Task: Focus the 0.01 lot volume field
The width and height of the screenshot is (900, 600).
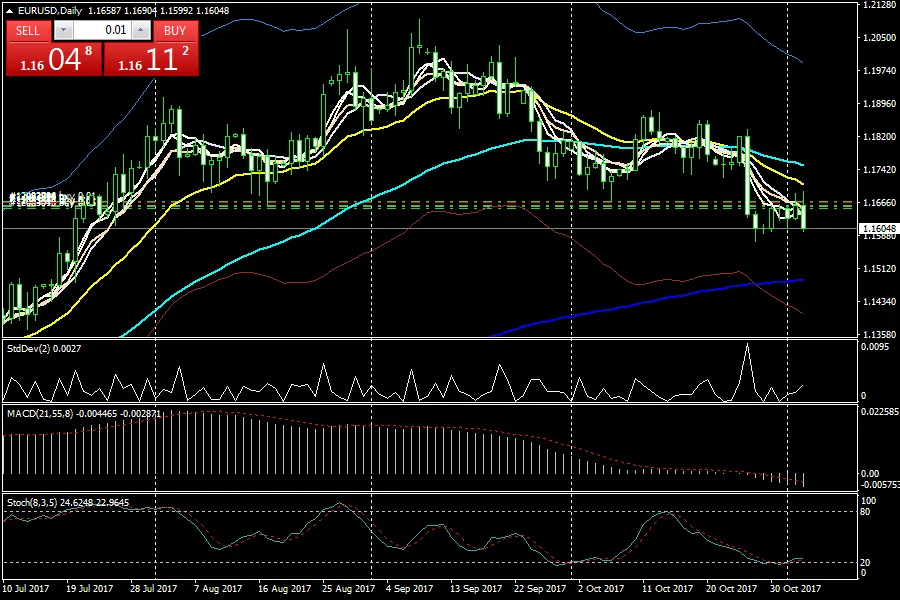Action: point(102,30)
